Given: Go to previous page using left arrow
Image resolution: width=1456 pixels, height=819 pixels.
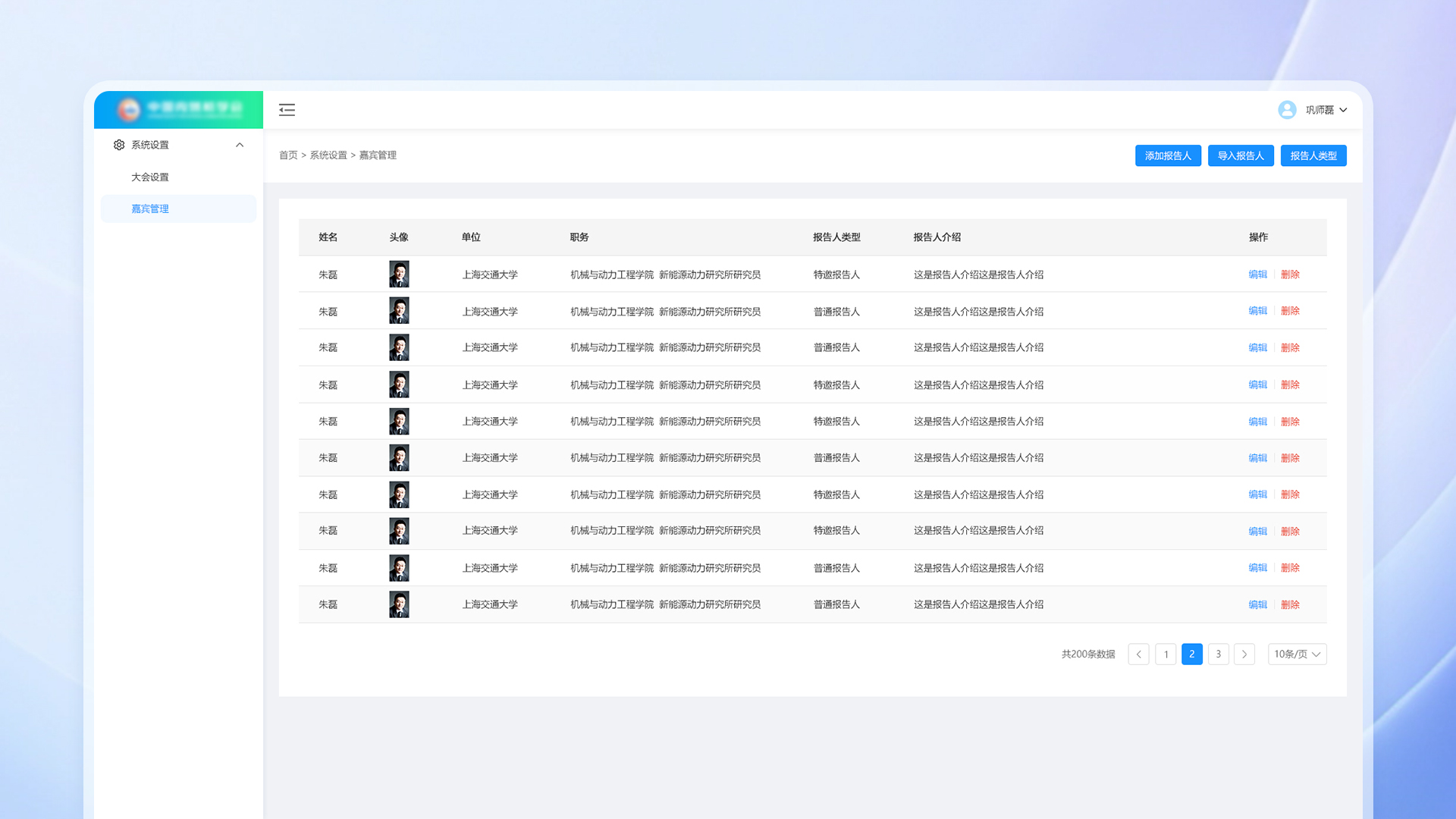Looking at the screenshot, I should click(1138, 654).
